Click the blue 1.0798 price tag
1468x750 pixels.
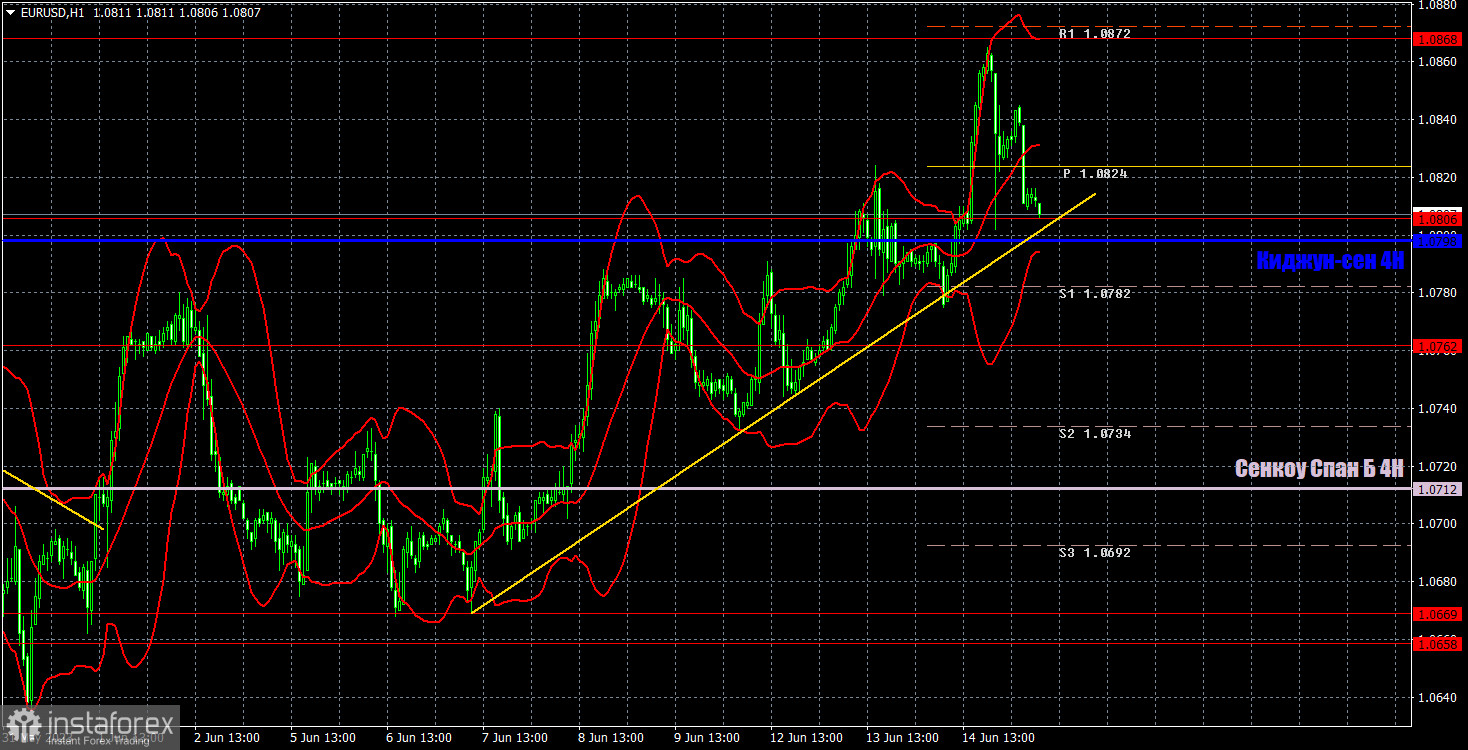[x=1438, y=240]
